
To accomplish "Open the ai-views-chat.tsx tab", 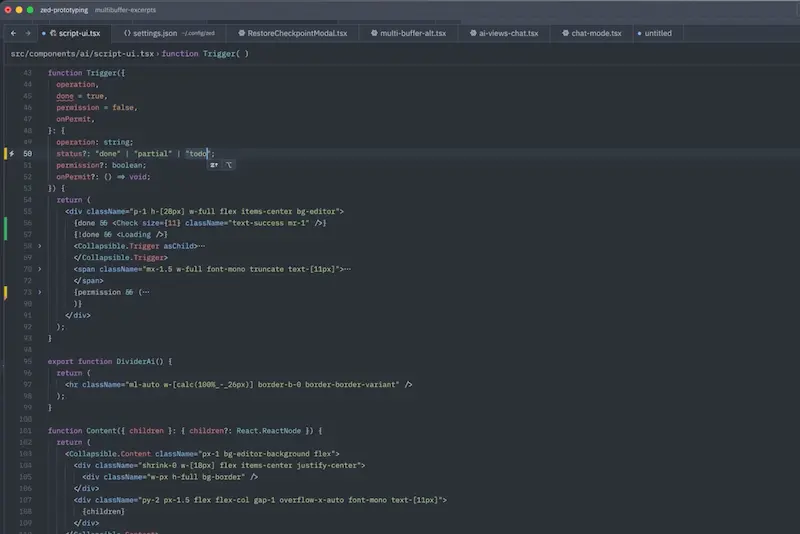I will [504, 33].
